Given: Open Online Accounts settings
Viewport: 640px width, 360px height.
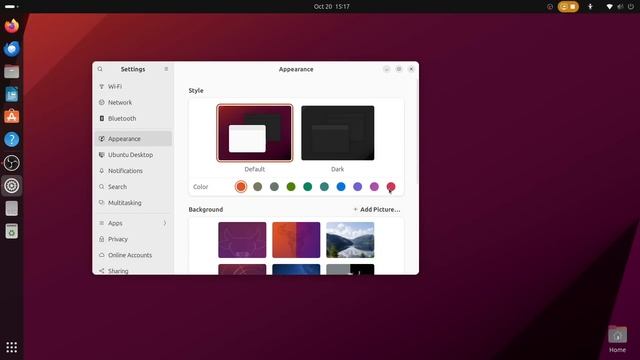Looking at the screenshot, I should [x=133, y=255].
